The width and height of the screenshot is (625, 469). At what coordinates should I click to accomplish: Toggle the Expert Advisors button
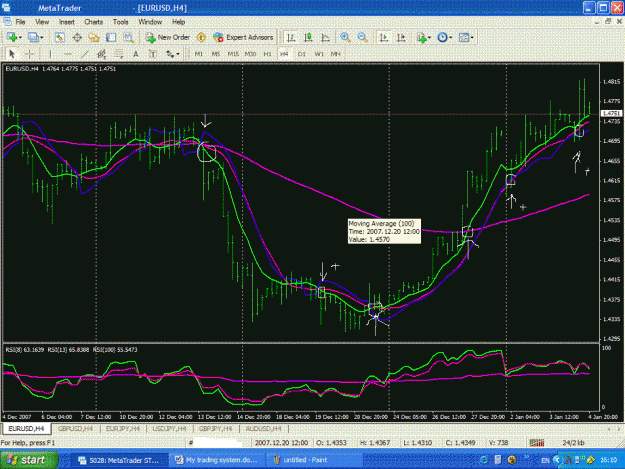[x=243, y=37]
